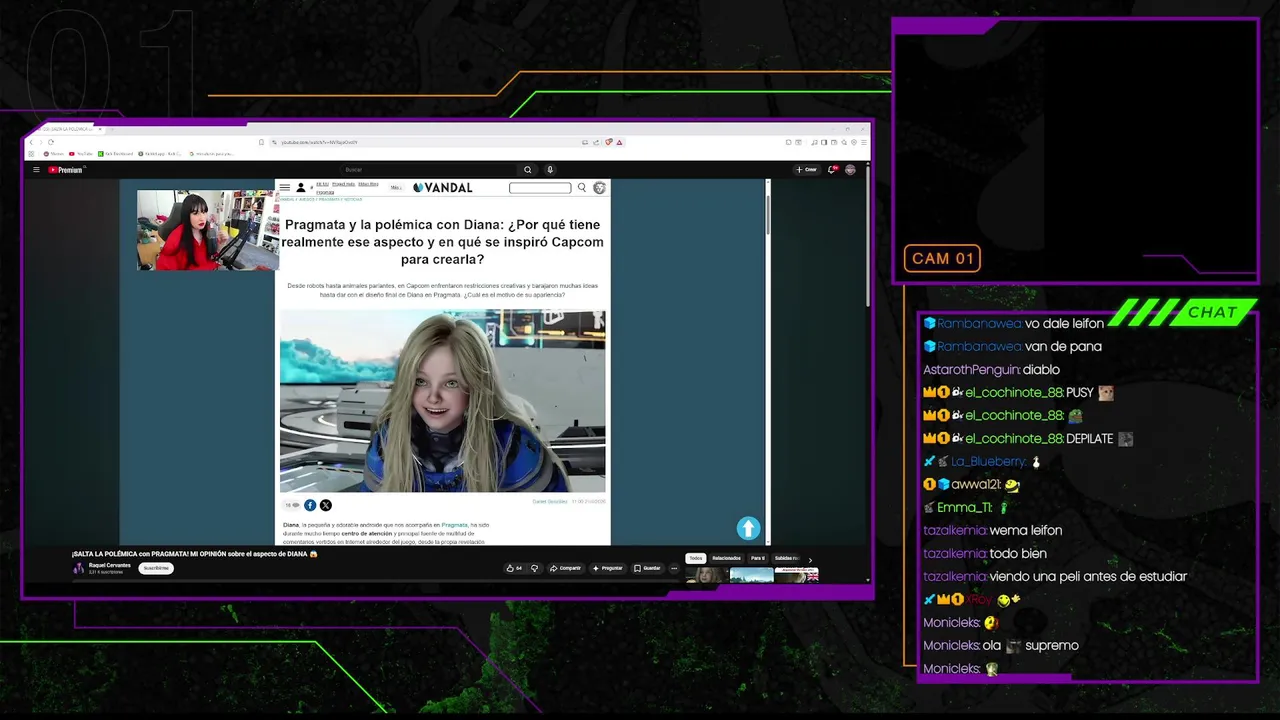Screen dimensions: 1280x720
Task: Click the YouTube search magnifier button
Action: (x=528, y=170)
